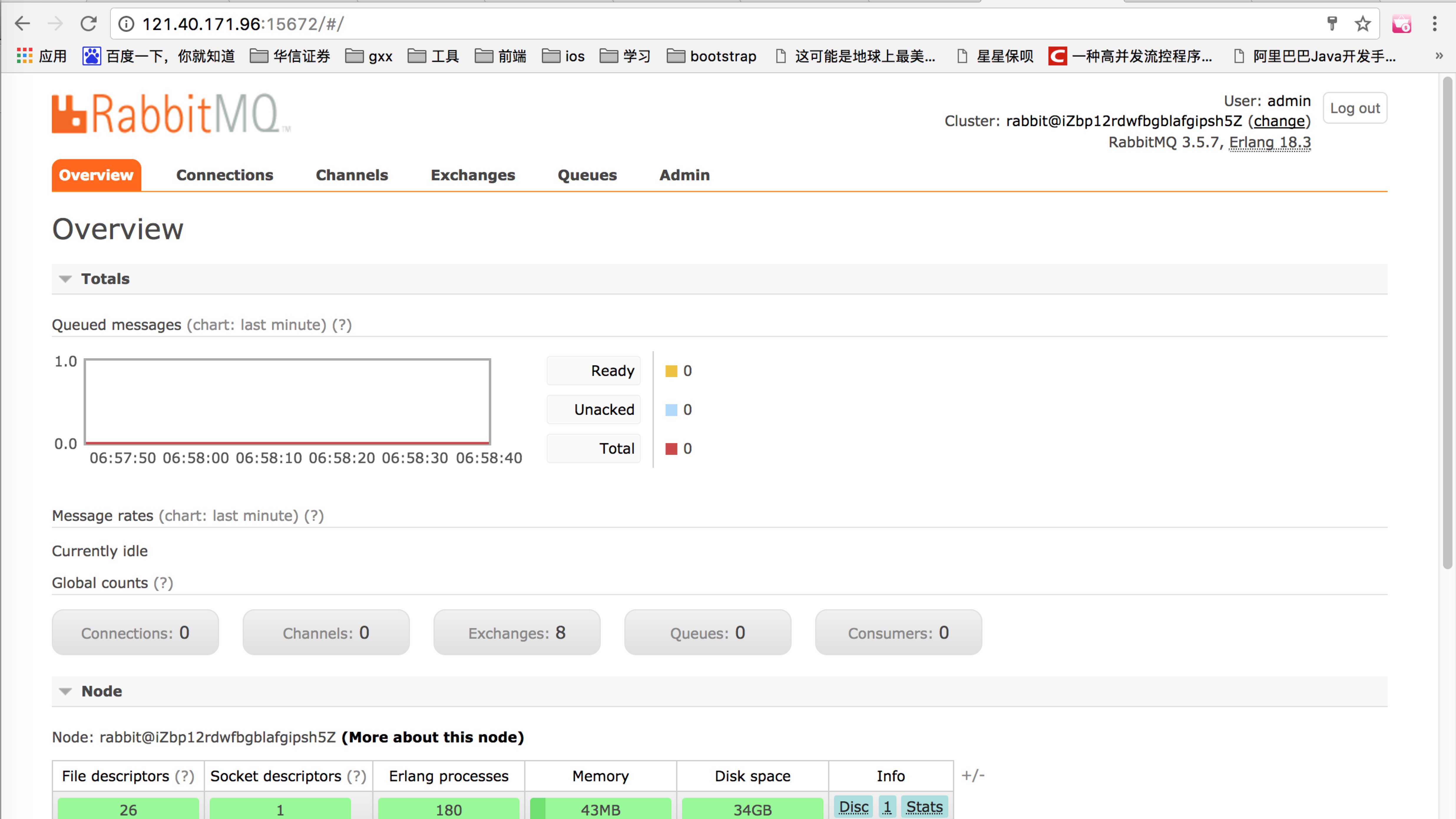1456x819 pixels.
Task: Open the Channels tab
Action: (352, 175)
